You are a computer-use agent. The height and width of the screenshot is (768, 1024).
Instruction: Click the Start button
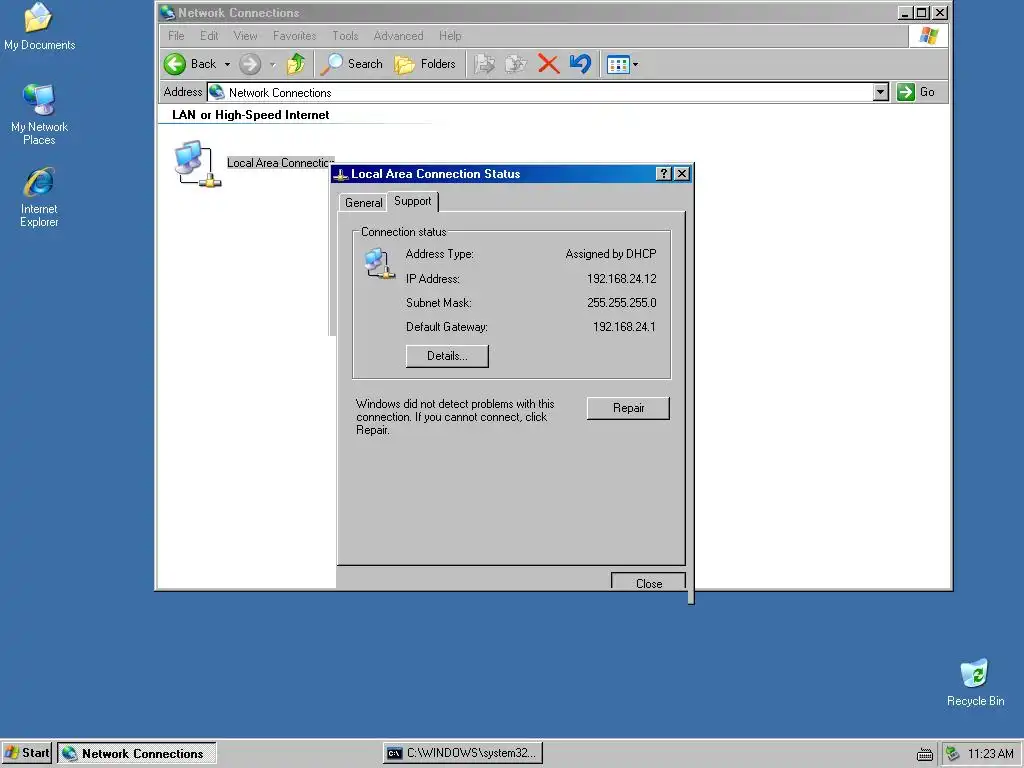pos(27,753)
